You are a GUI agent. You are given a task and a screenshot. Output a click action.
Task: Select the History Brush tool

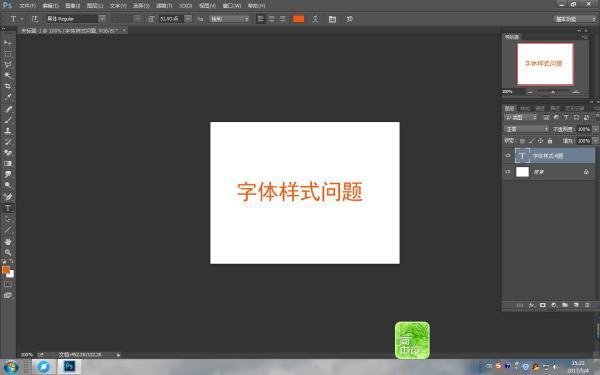tap(8, 142)
